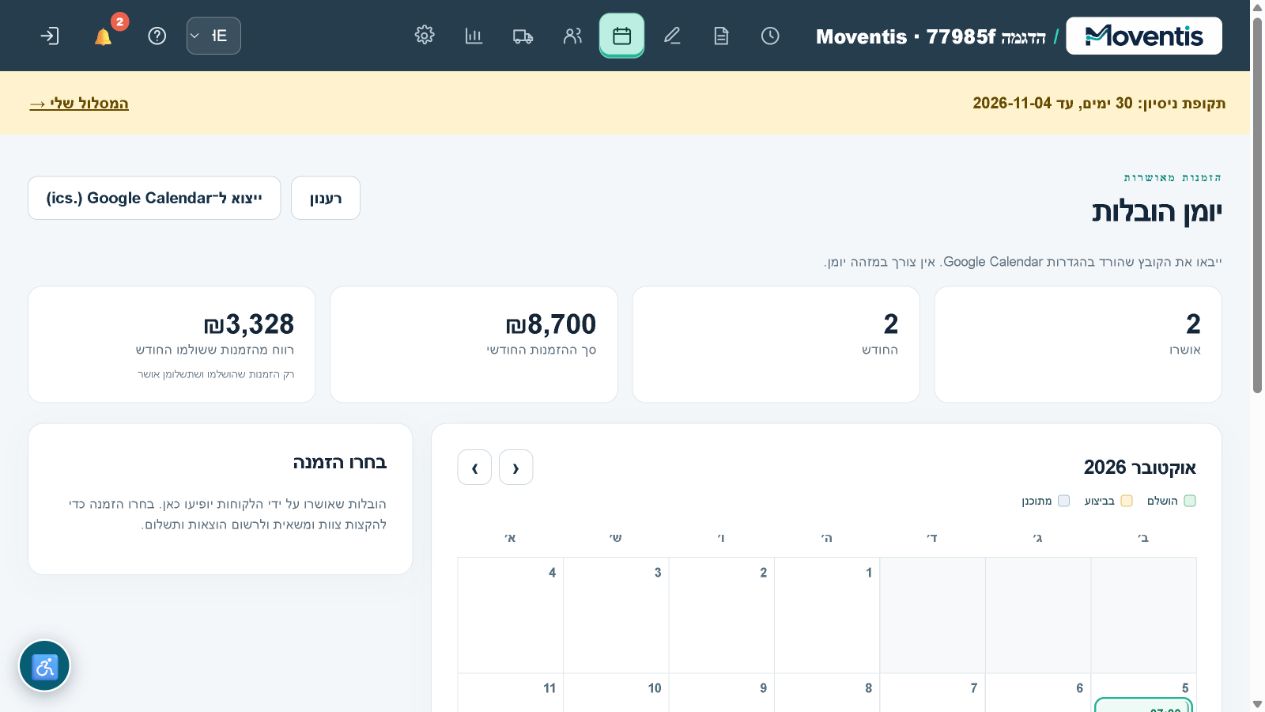Open the logout icon in header
The width and height of the screenshot is (1265, 712).
coord(49,36)
